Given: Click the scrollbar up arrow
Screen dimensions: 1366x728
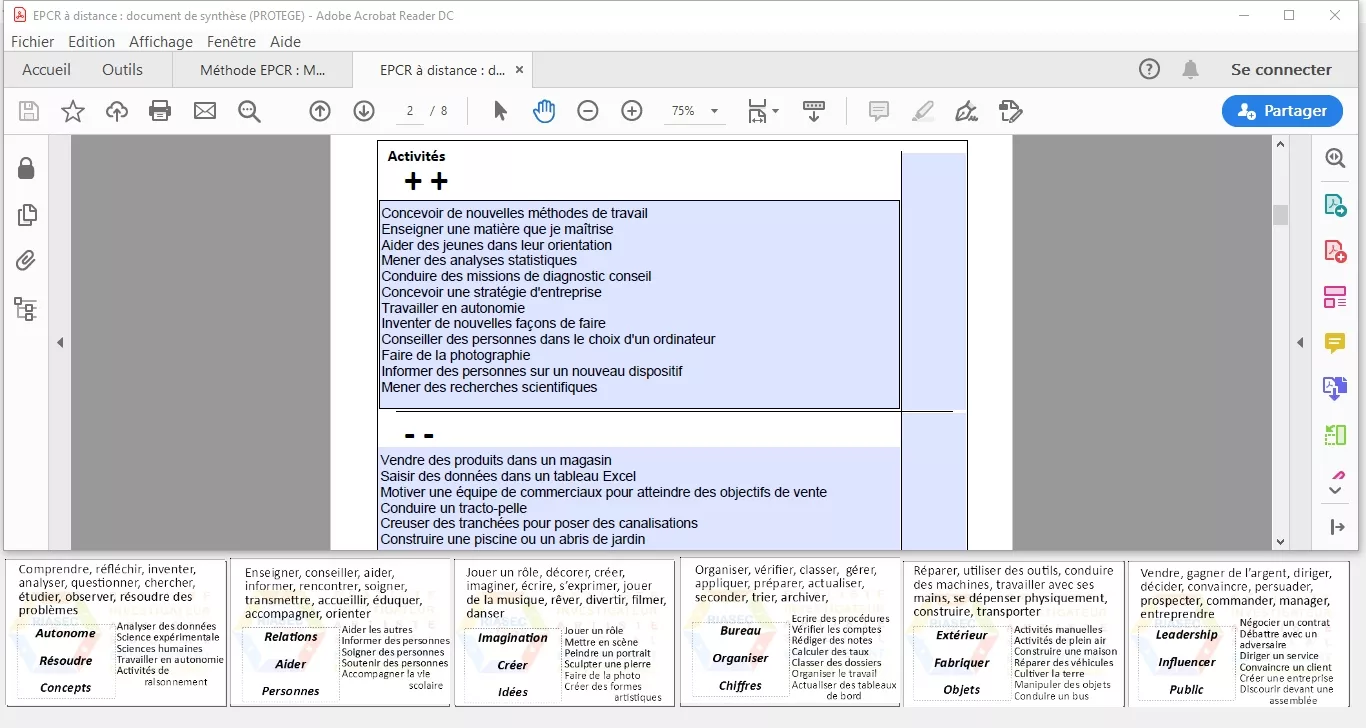Looking at the screenshot, I should click(1280, 144).
